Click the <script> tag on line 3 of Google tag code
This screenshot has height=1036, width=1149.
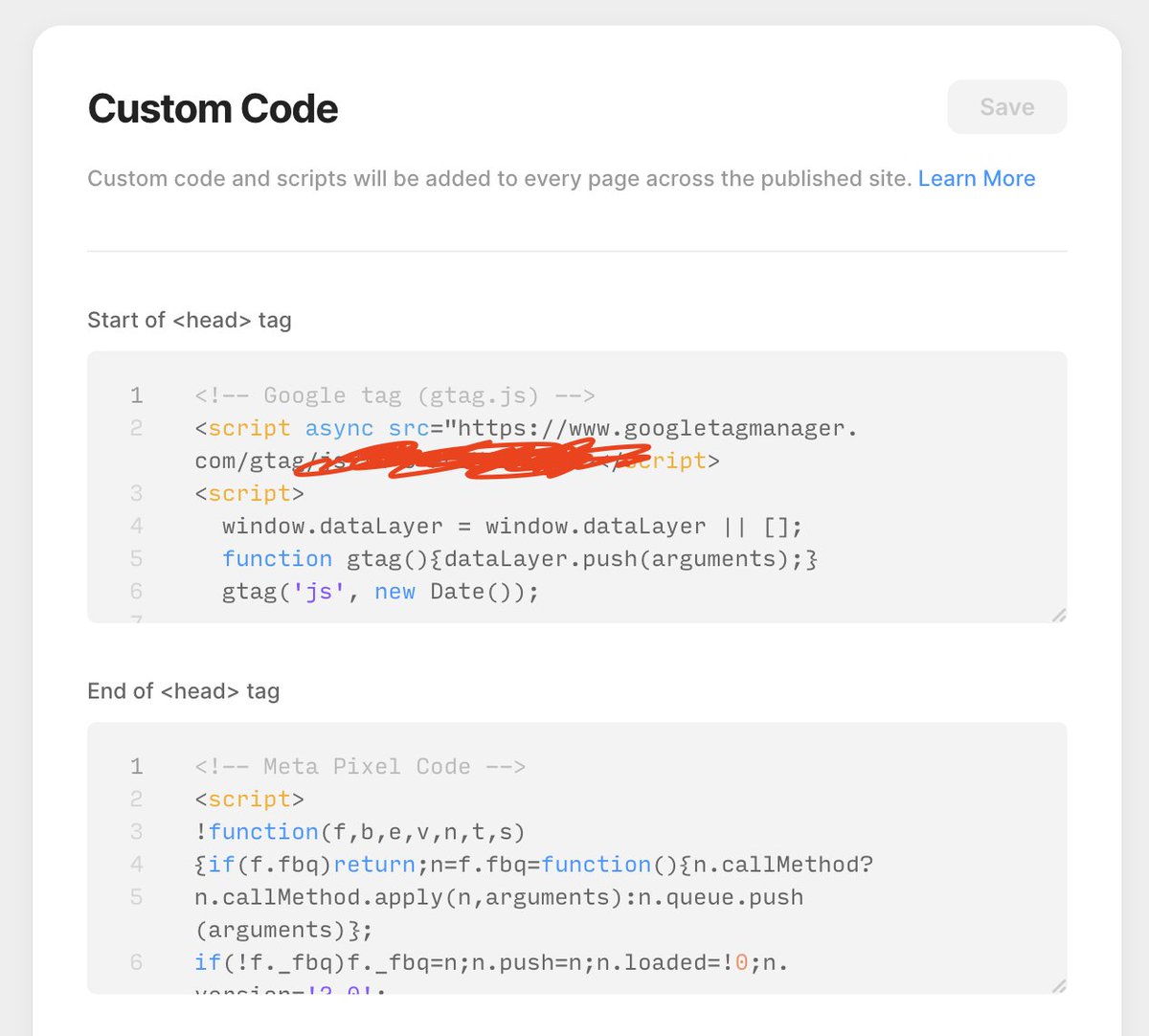pos(249,494)
